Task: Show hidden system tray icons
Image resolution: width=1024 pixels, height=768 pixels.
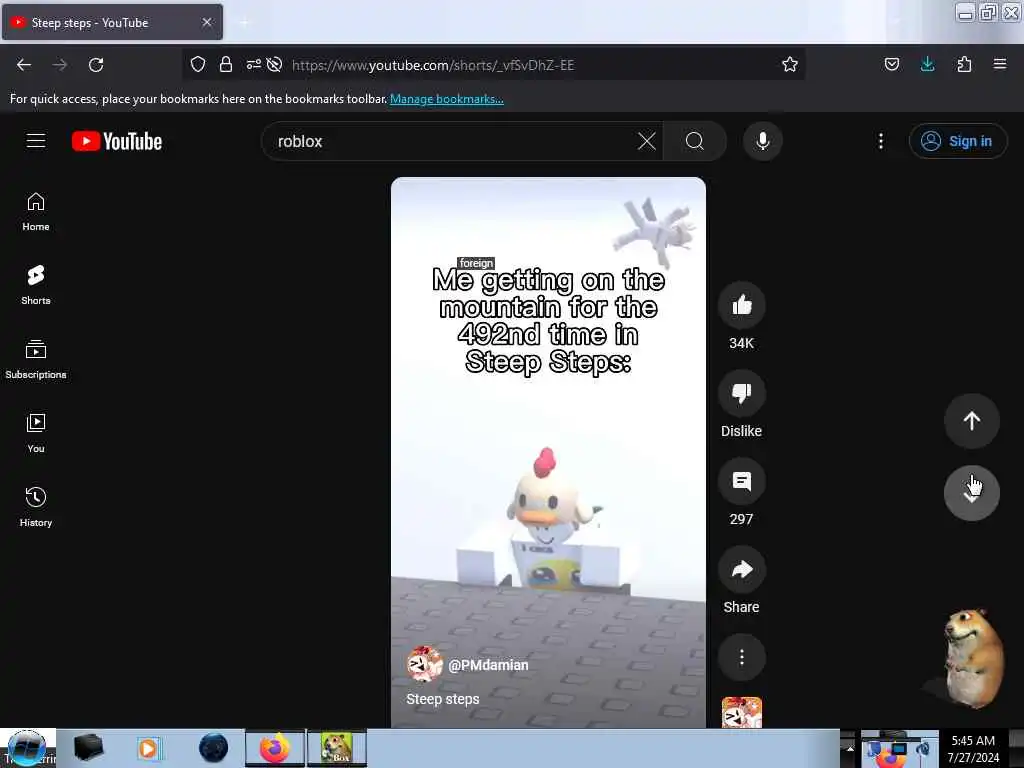Action: point(850,748)
